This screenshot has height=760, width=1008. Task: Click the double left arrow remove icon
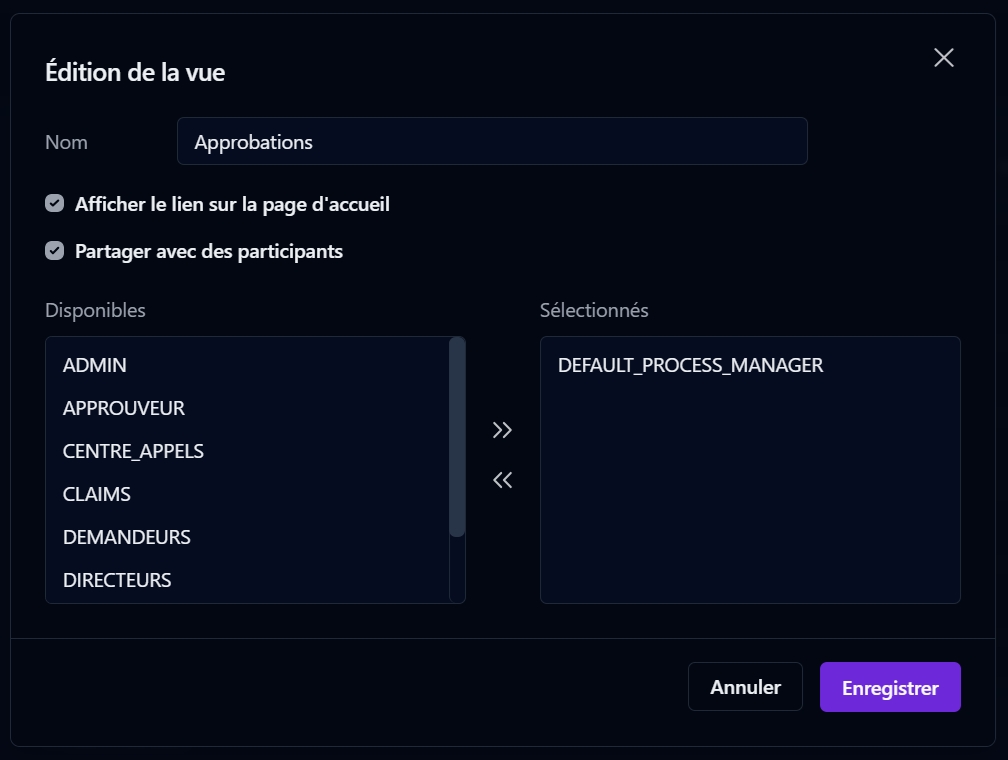[x=502, y=481]
